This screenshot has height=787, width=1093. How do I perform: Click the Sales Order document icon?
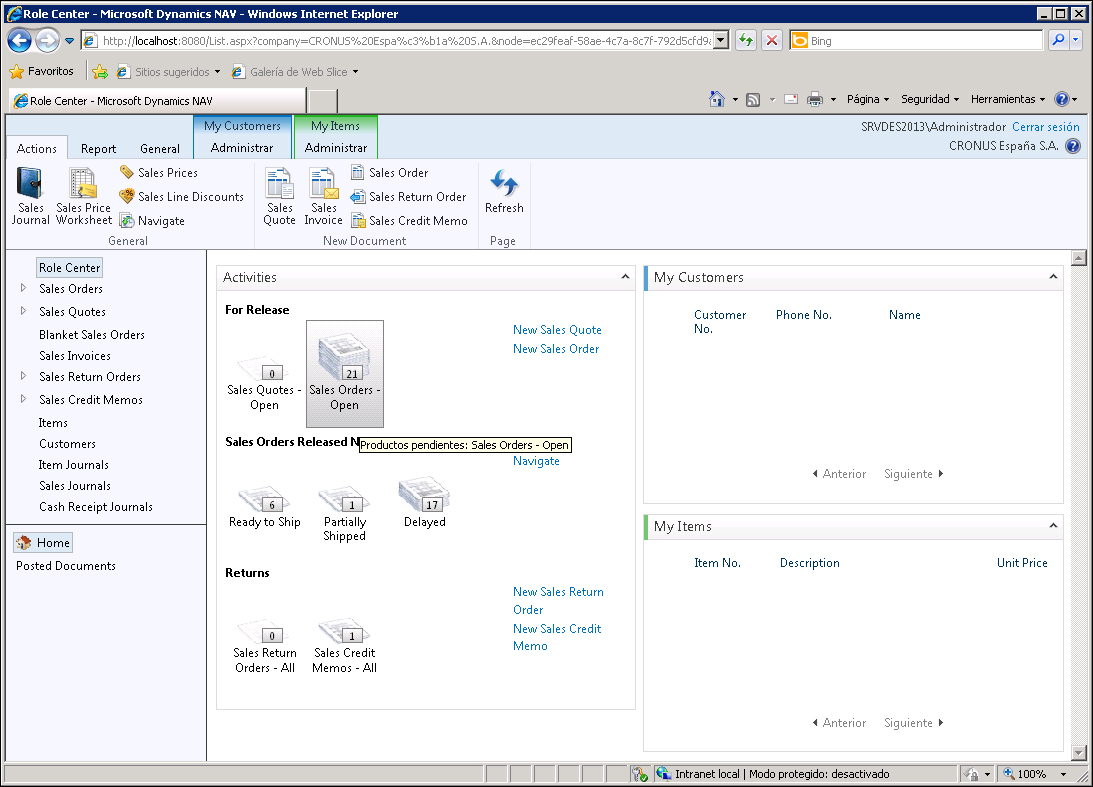(x=358, y=172)
